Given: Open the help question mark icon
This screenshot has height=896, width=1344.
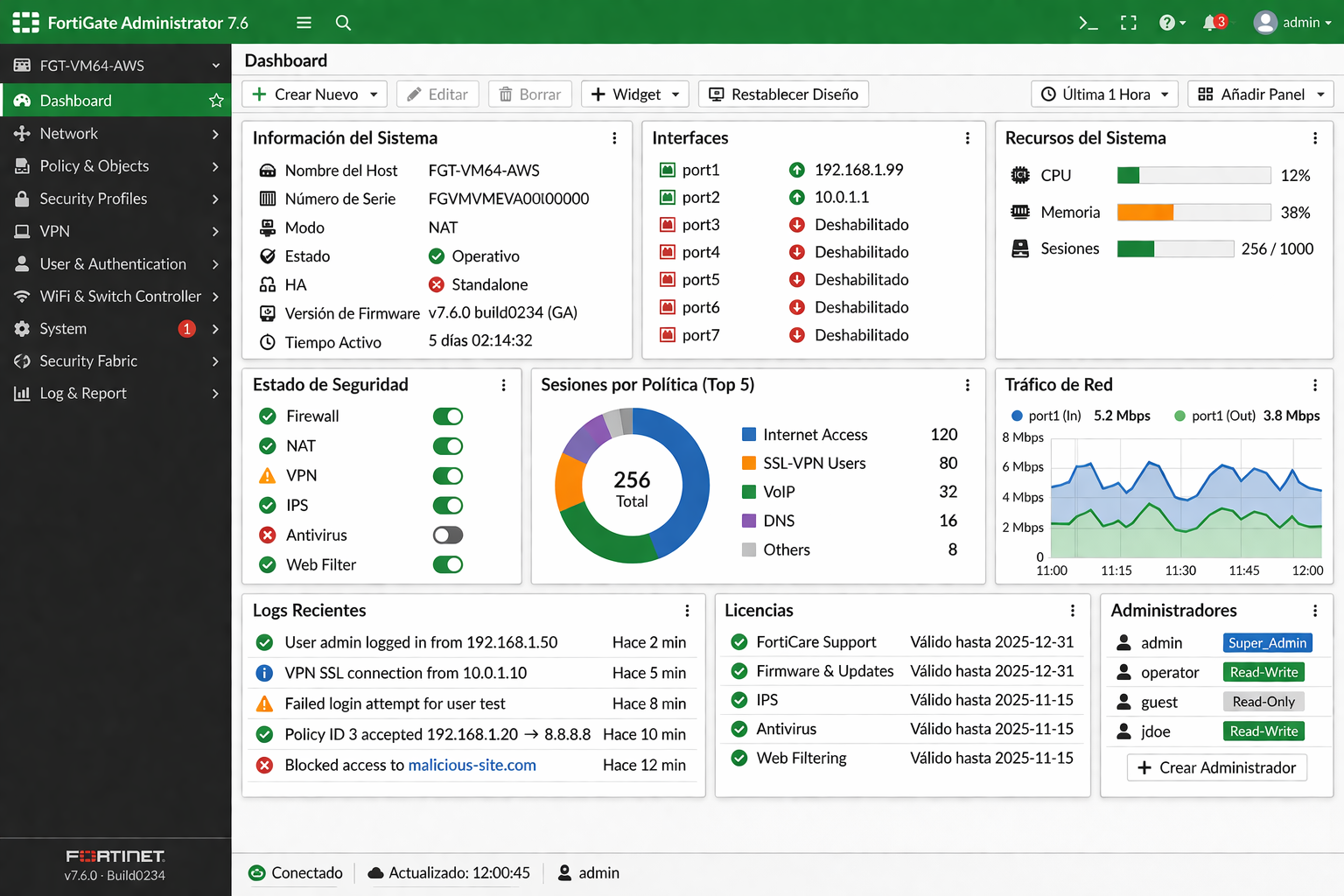Looking at the screenshot, I should coord(1168,23).
